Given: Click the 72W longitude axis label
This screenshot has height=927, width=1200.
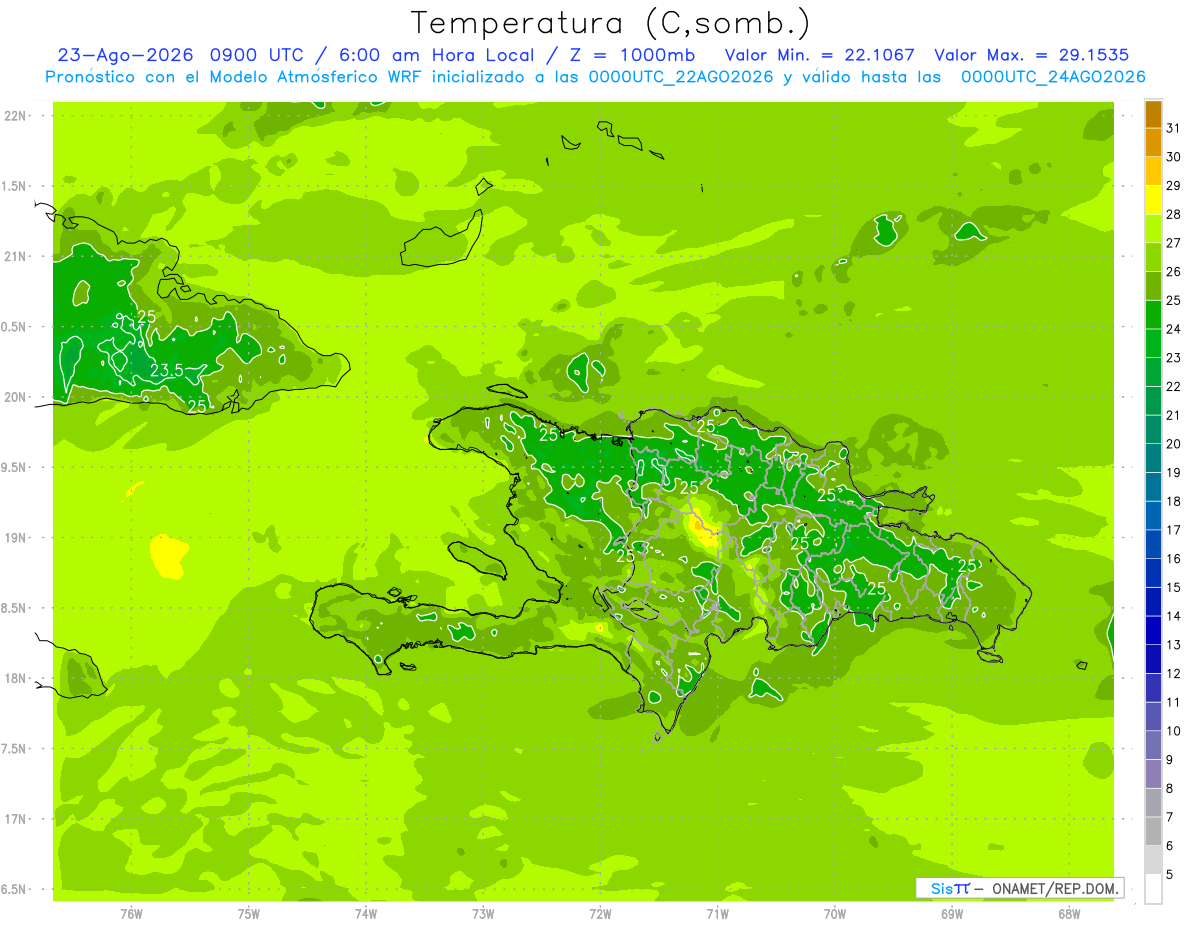Looking at the screenshot, I should tap(600, 913).
